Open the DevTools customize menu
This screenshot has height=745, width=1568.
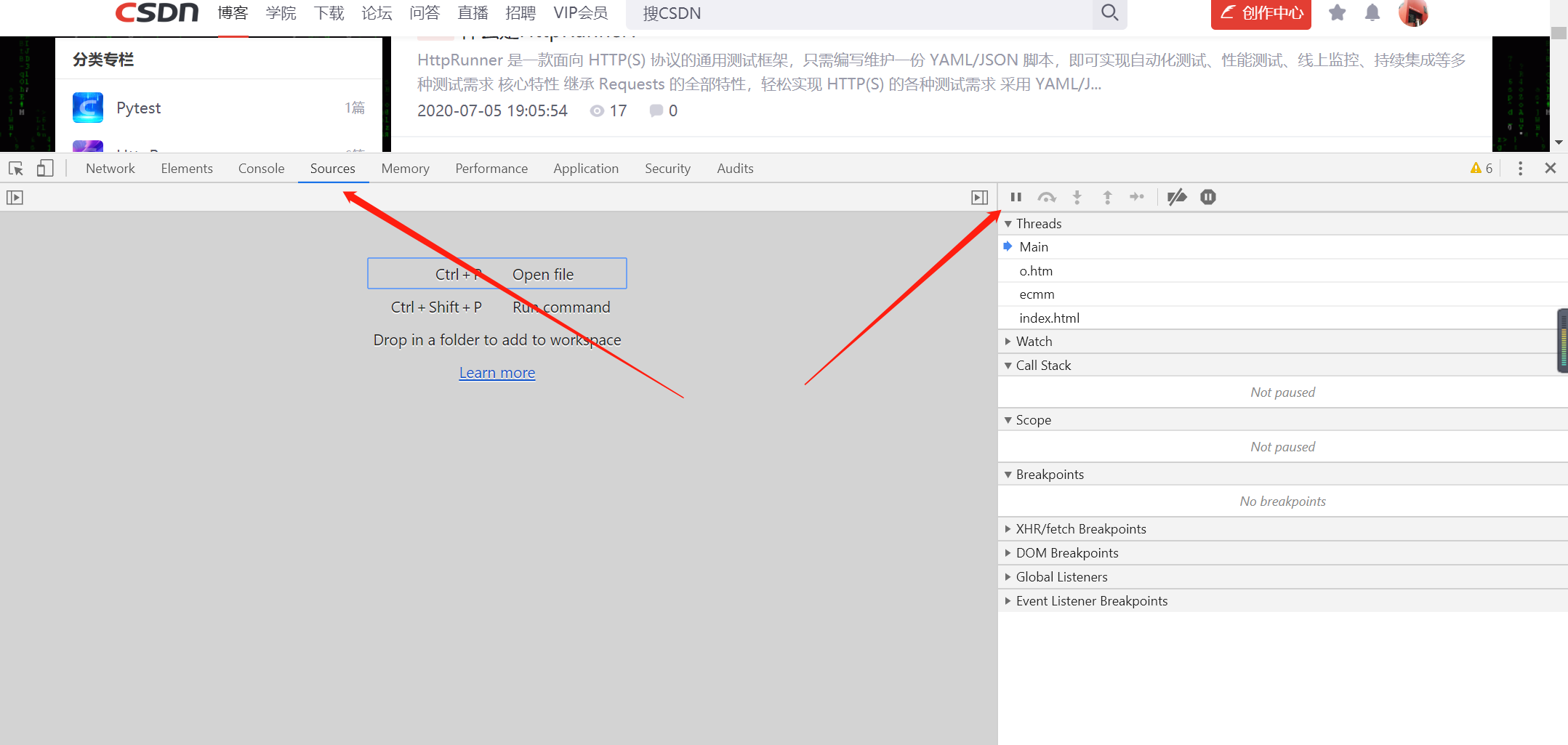point(1520,169)
